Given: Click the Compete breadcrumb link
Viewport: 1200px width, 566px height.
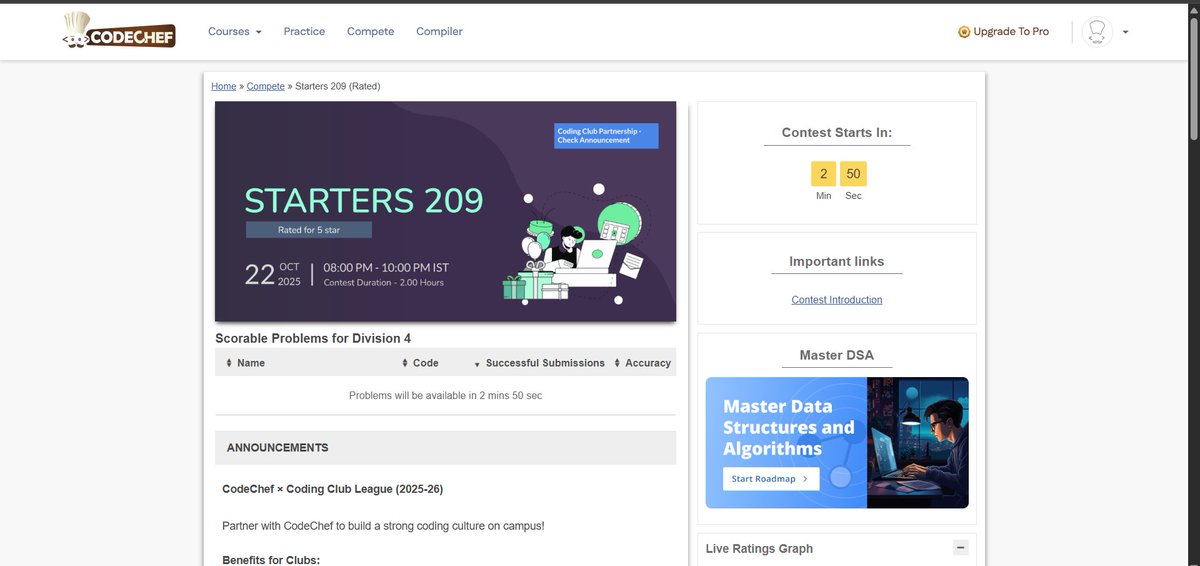Looking at the screenshot, I should pyautogui.click(x=266, y=86).
